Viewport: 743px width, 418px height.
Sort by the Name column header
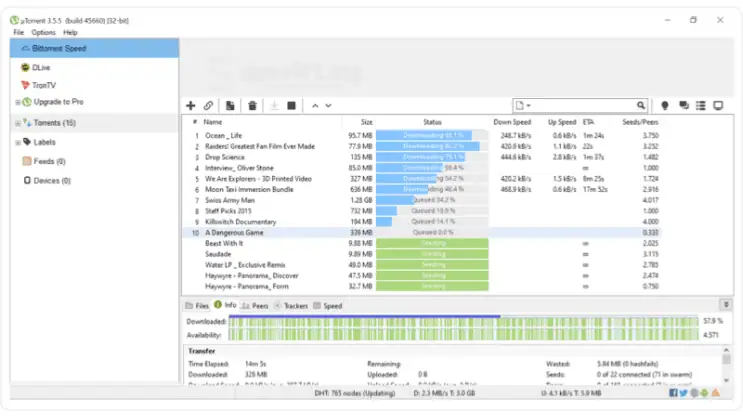pyautogui.click(x=213, y=122)
